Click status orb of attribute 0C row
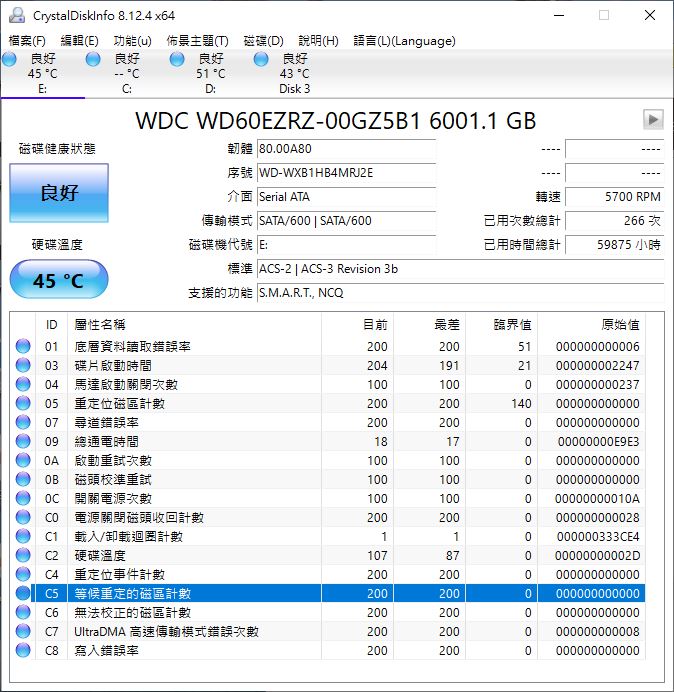Image resolution: width=674 pixels, height=692 pixels. point(23,498)
